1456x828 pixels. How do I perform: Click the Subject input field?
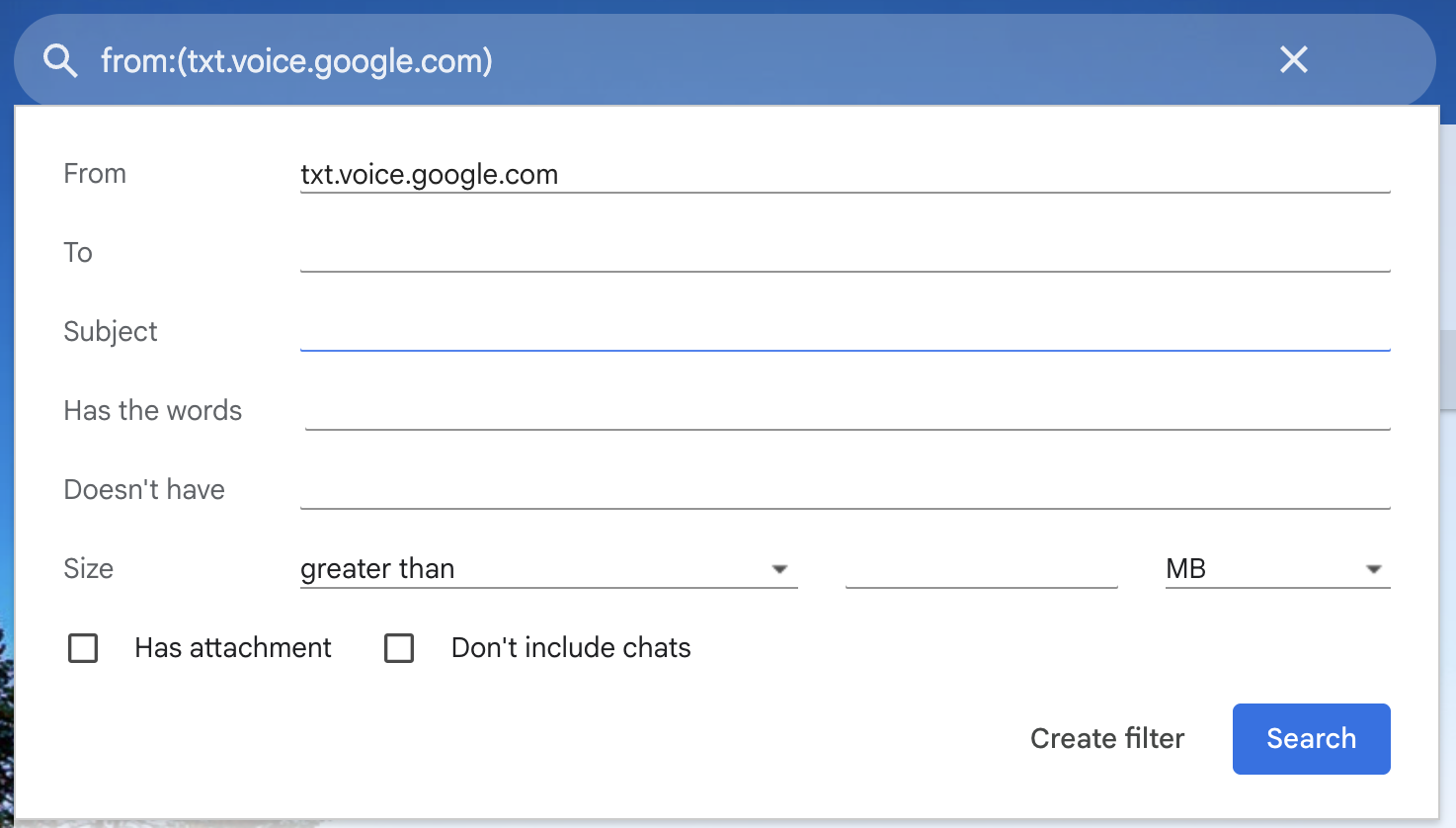pyautogui.click(x=845, y=332)
